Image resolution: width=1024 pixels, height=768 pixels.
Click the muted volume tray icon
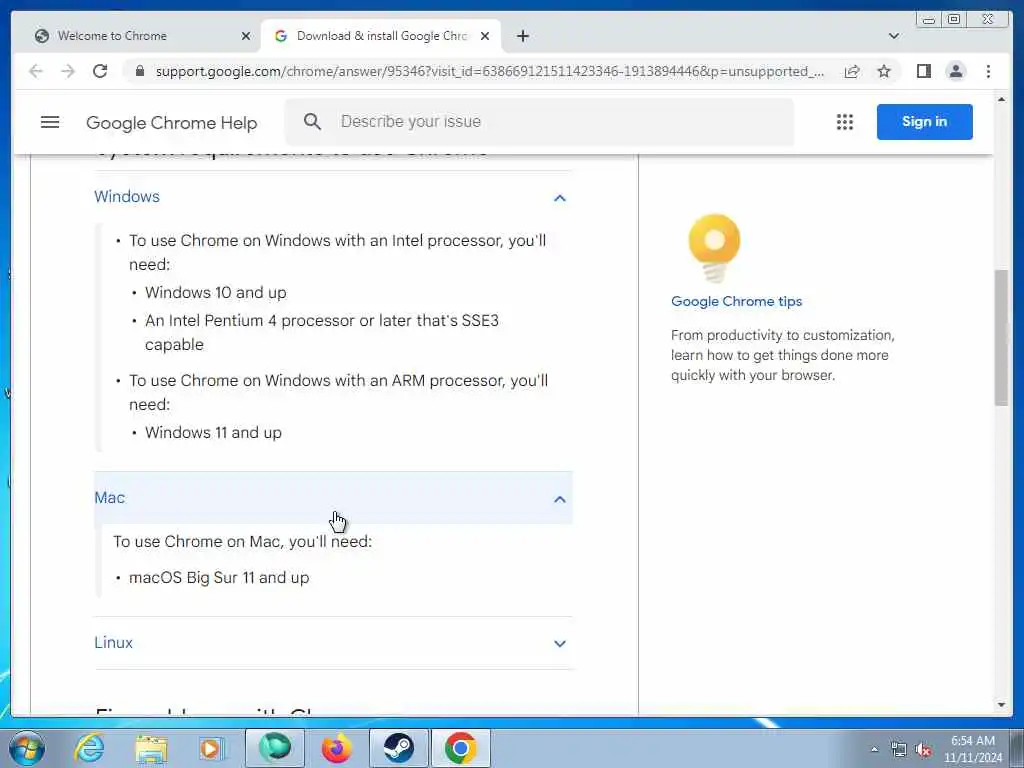pyautogui.click(x=923, y=750)
